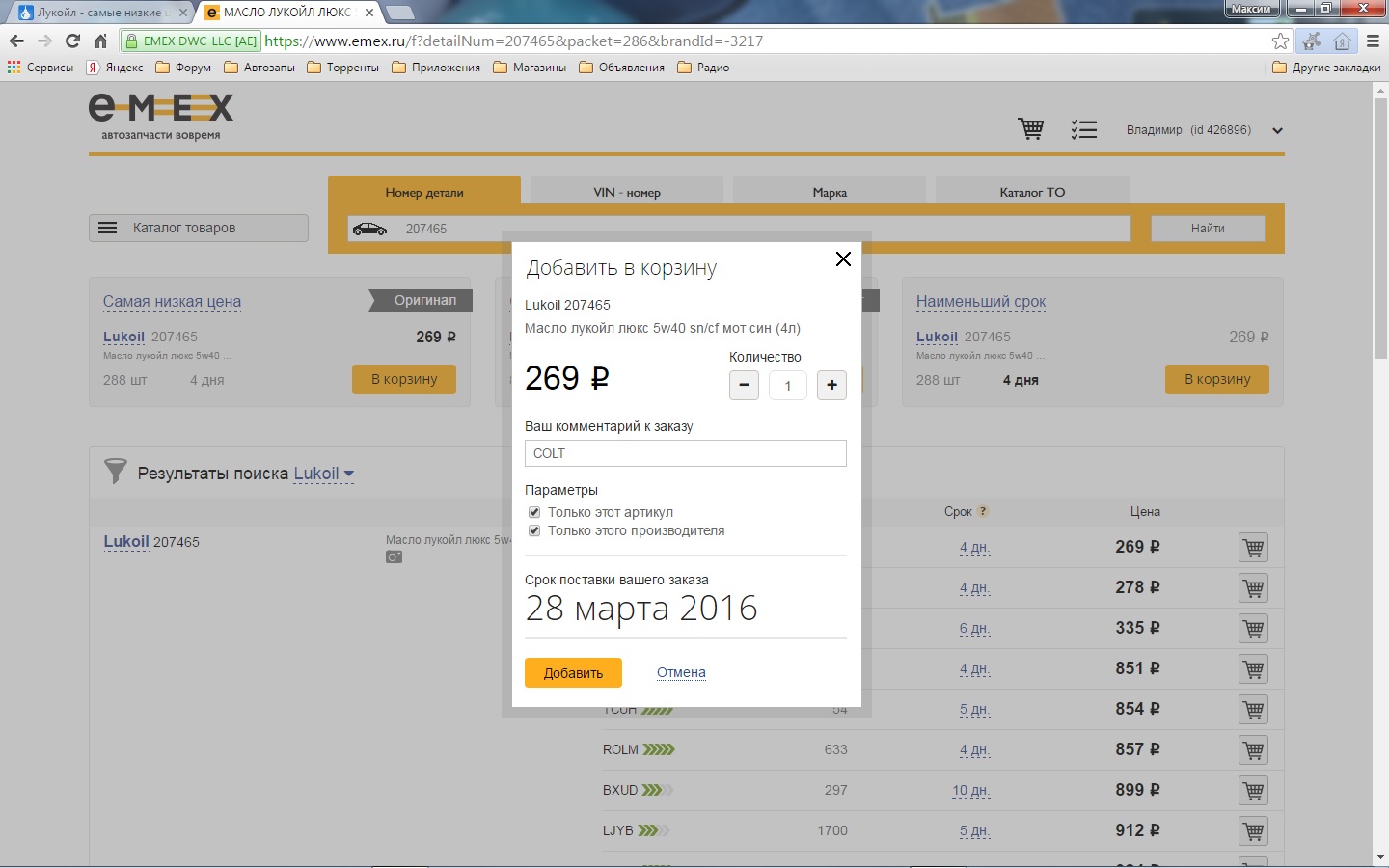Open 'Каталог товаров' menu

(199, 228)
